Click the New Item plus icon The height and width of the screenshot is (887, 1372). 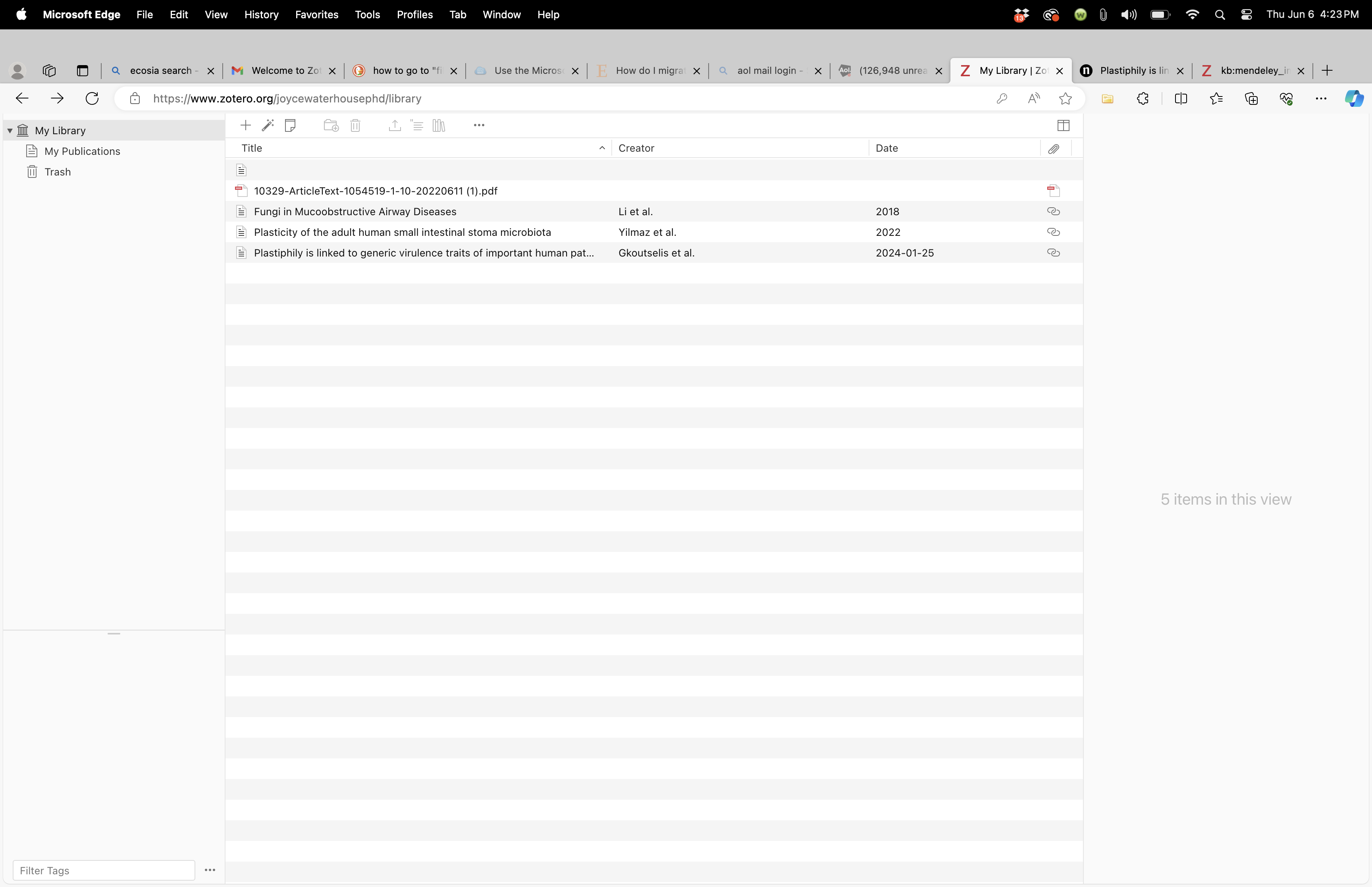click(245, 125)
